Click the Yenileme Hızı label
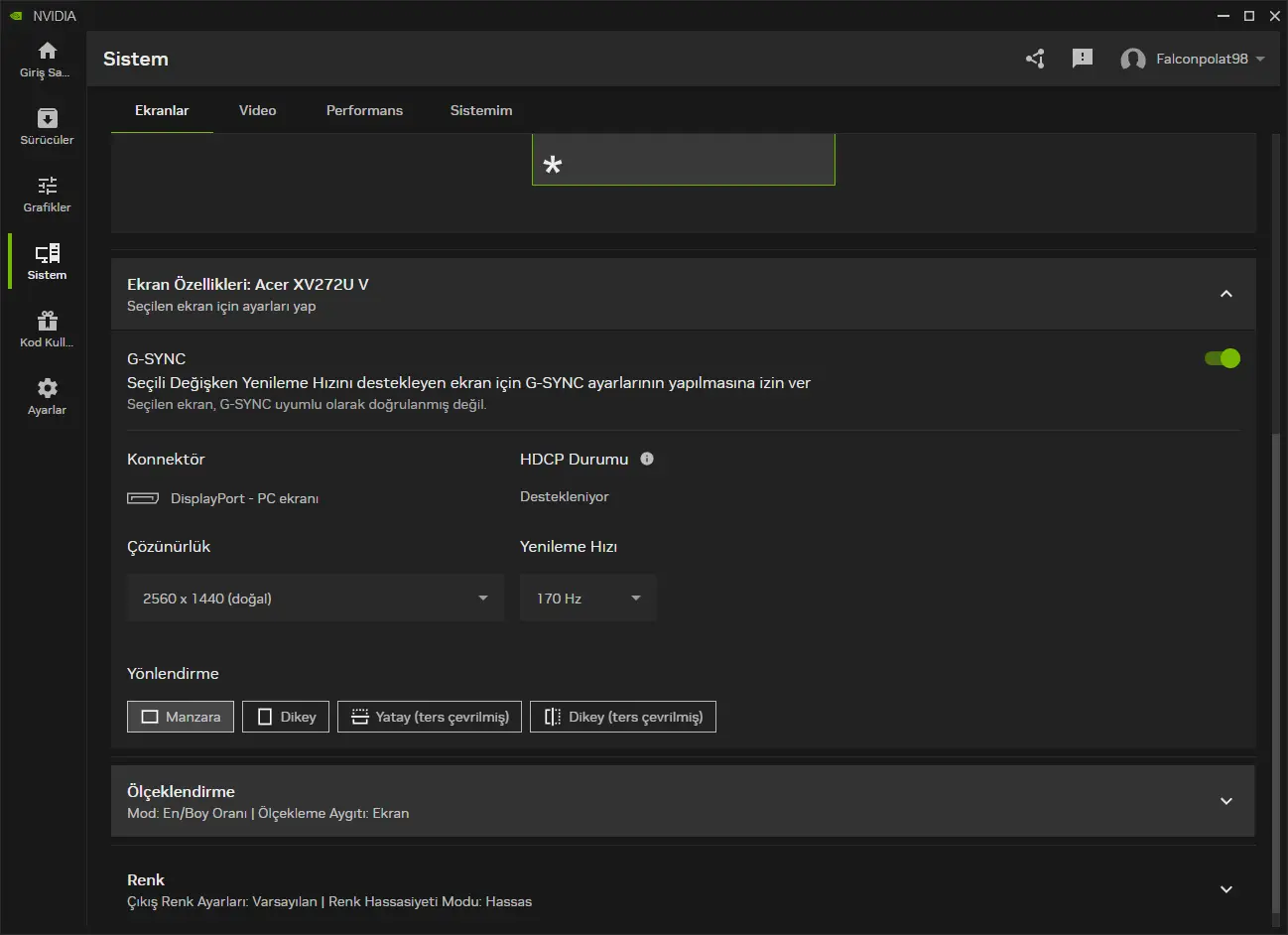 click(569, 546)
